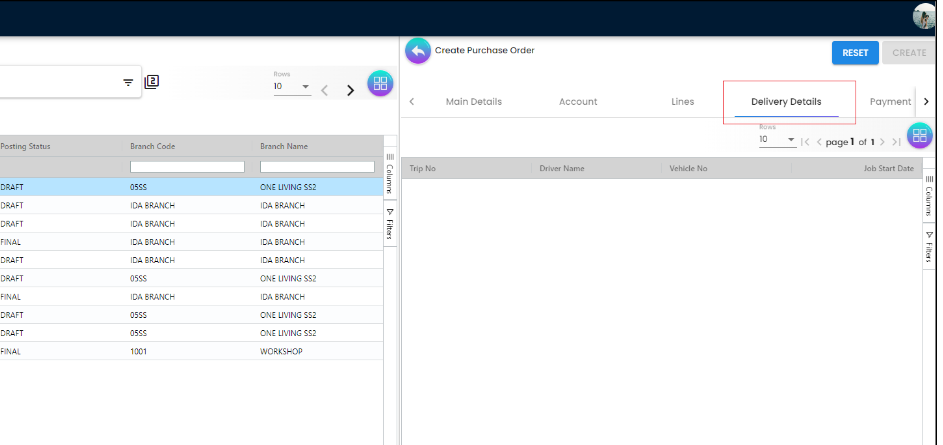Viewport: 943px width, 445px height.
Task: Click the RESET button
Action: (x=854, y=53)
